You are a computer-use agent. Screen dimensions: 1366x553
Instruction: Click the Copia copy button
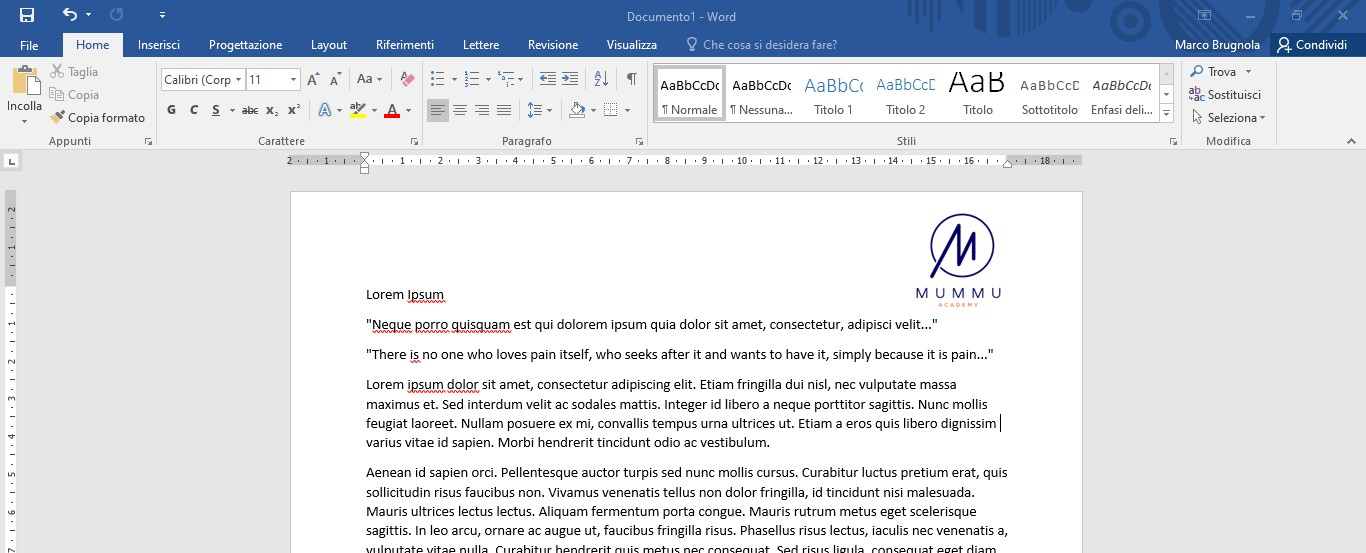75,95
